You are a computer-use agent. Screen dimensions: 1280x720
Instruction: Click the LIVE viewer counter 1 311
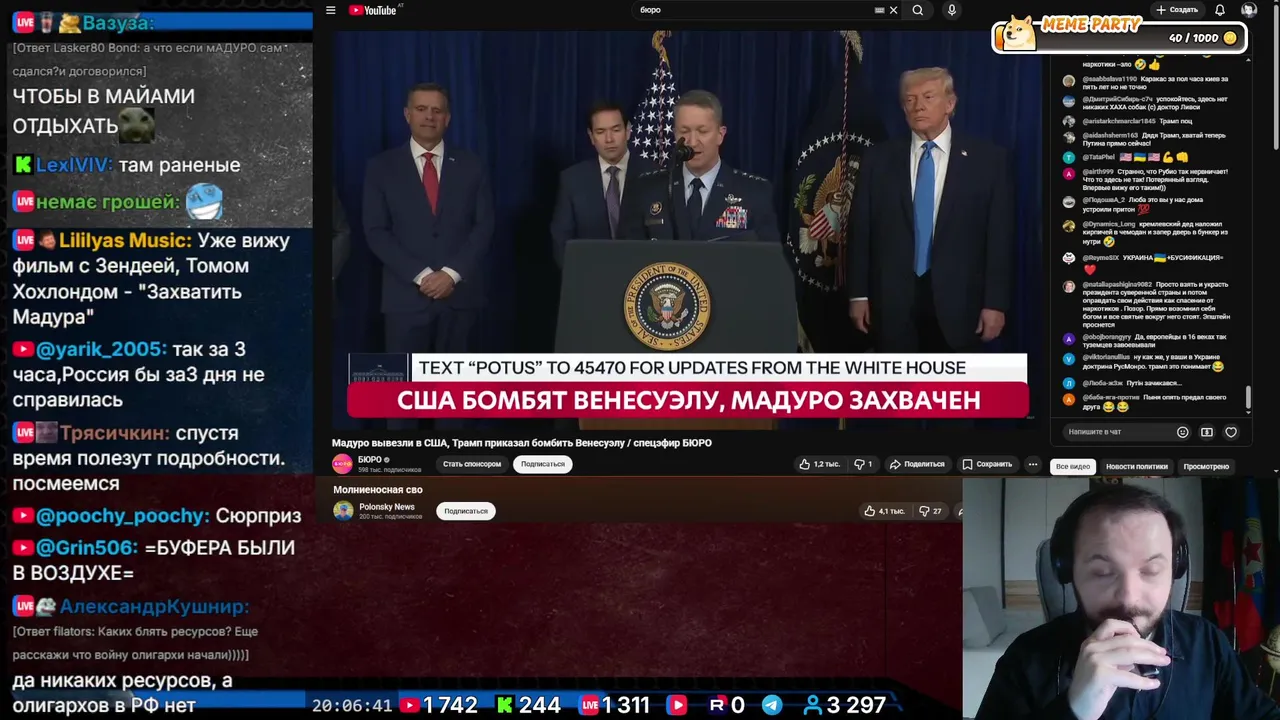614,705
